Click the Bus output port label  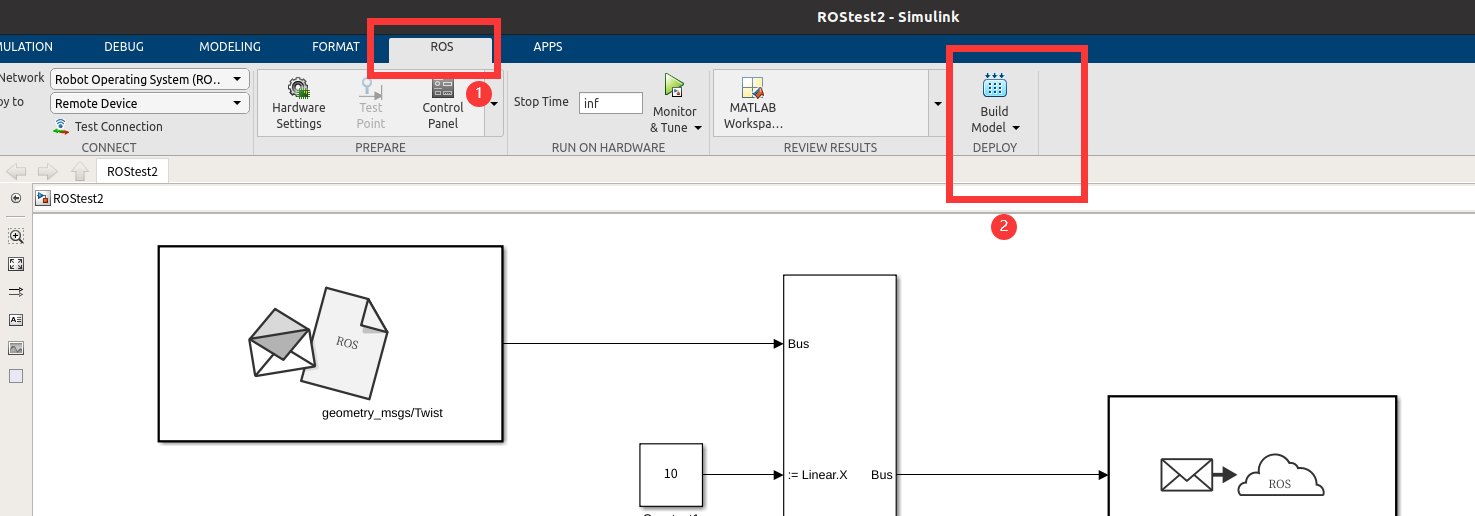click(x=882, y=475)
